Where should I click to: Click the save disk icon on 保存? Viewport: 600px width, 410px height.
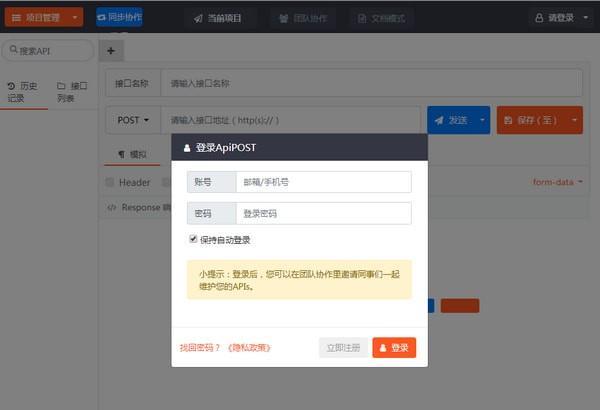(508, 121)
